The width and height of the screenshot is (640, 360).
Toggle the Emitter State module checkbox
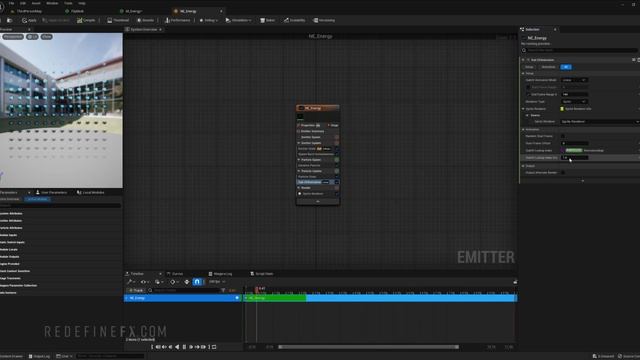pos(337,149)
